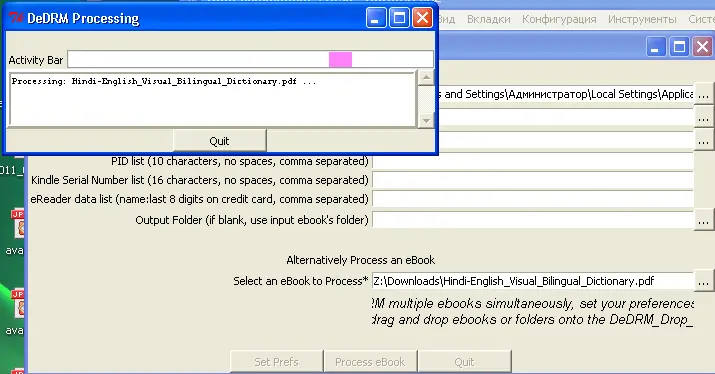Browse button next to Local Settings path
The width and height of the screenshot is (715, 374).
pos(704,95)
